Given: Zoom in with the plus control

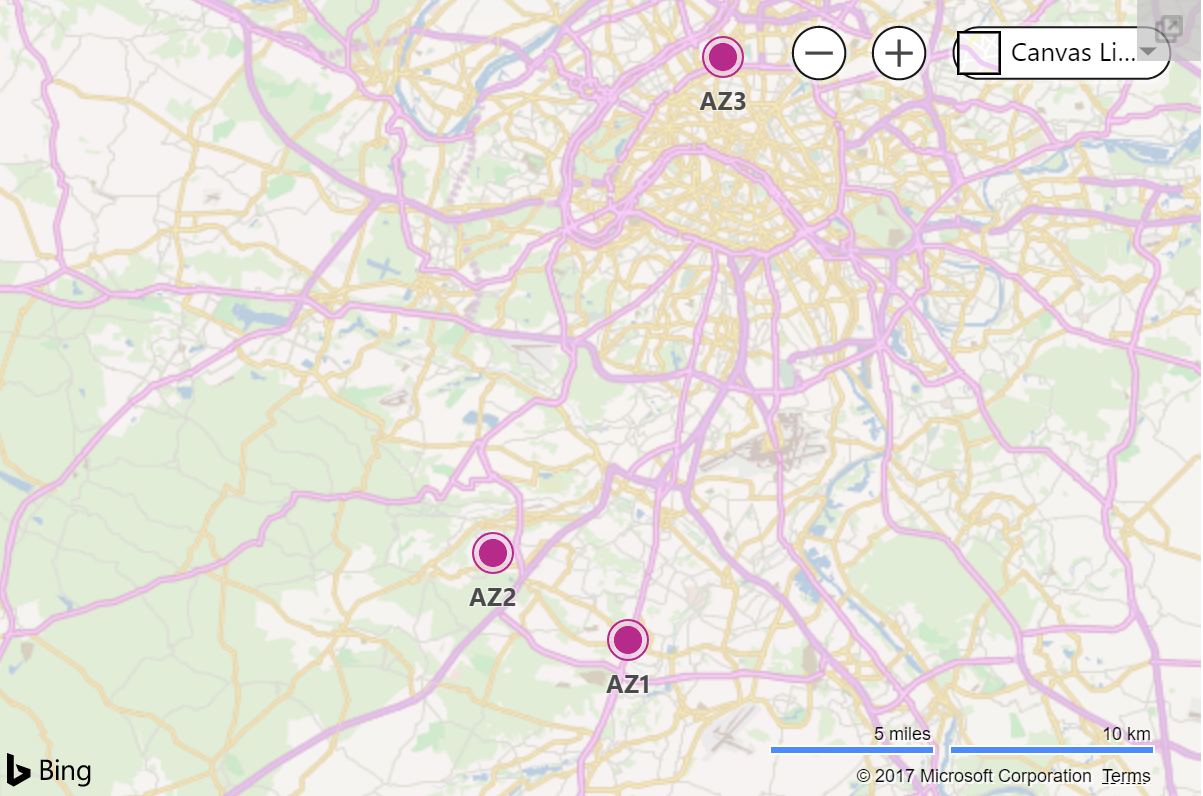Looking at the screenshot, I should 898,53.
